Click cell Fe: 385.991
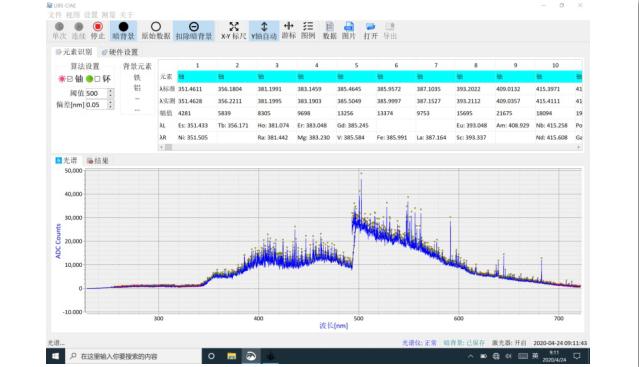The height and width of the screenshot is (367, 639). click(x=392, y=138)
